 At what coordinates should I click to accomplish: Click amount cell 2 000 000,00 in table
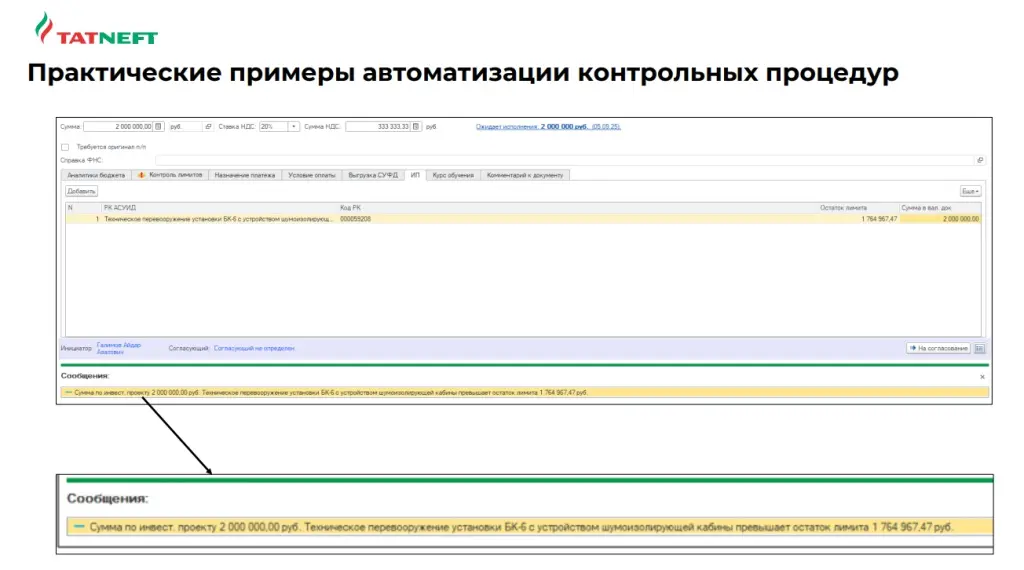tap(940, 219)
